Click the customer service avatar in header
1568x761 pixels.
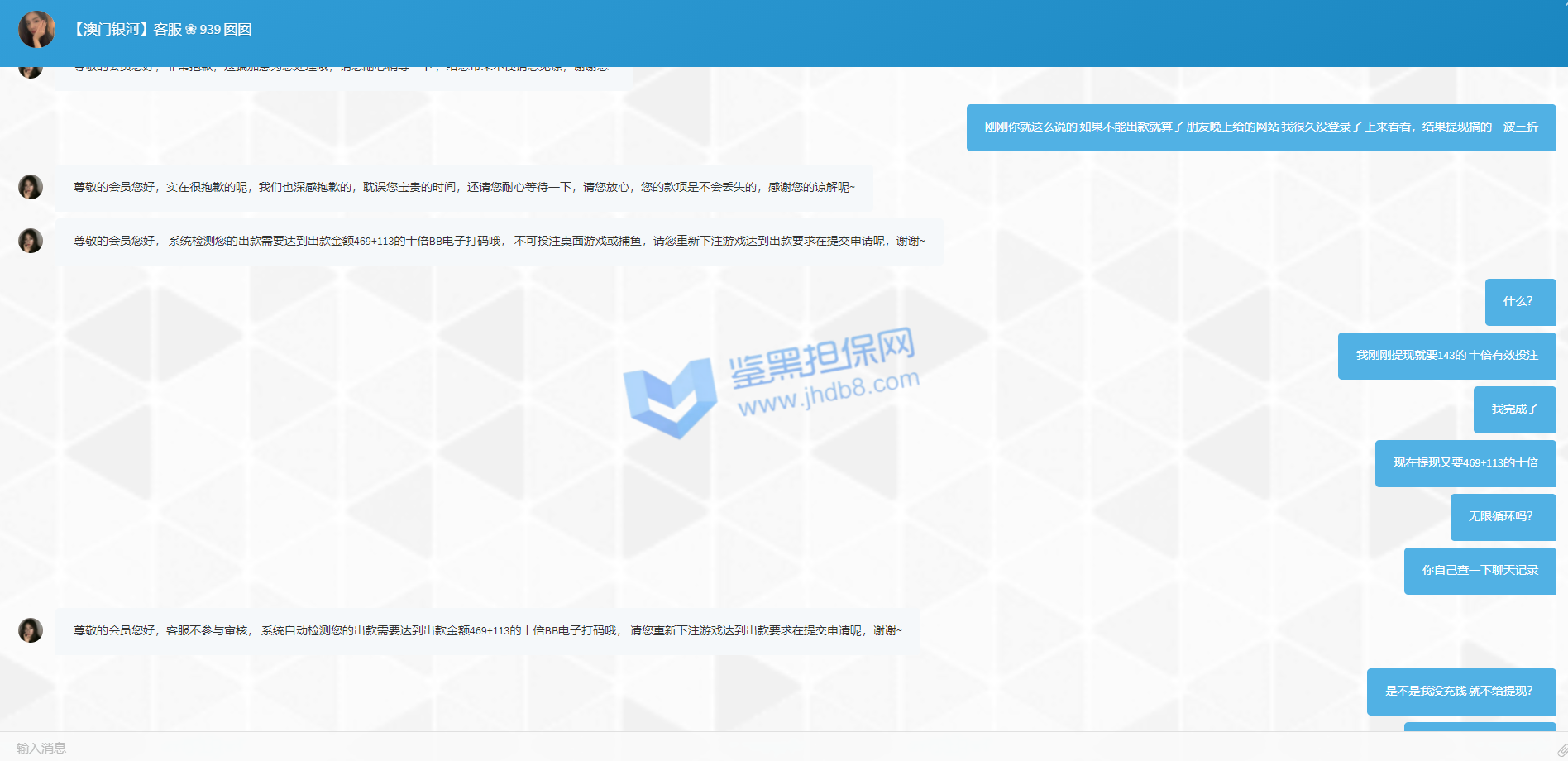36,30
